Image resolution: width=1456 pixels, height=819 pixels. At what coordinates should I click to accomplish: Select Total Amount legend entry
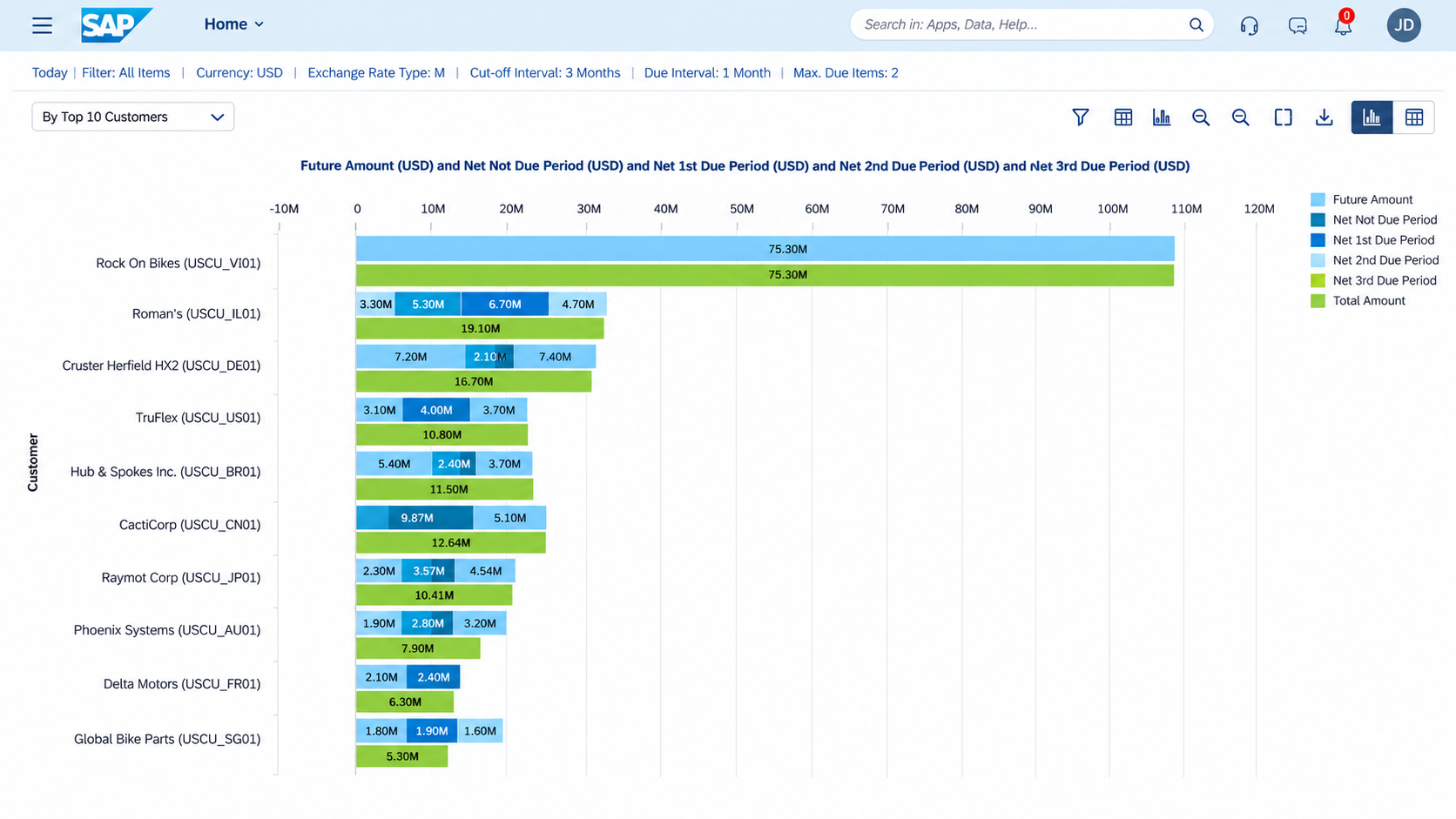tap(1358, 301)
